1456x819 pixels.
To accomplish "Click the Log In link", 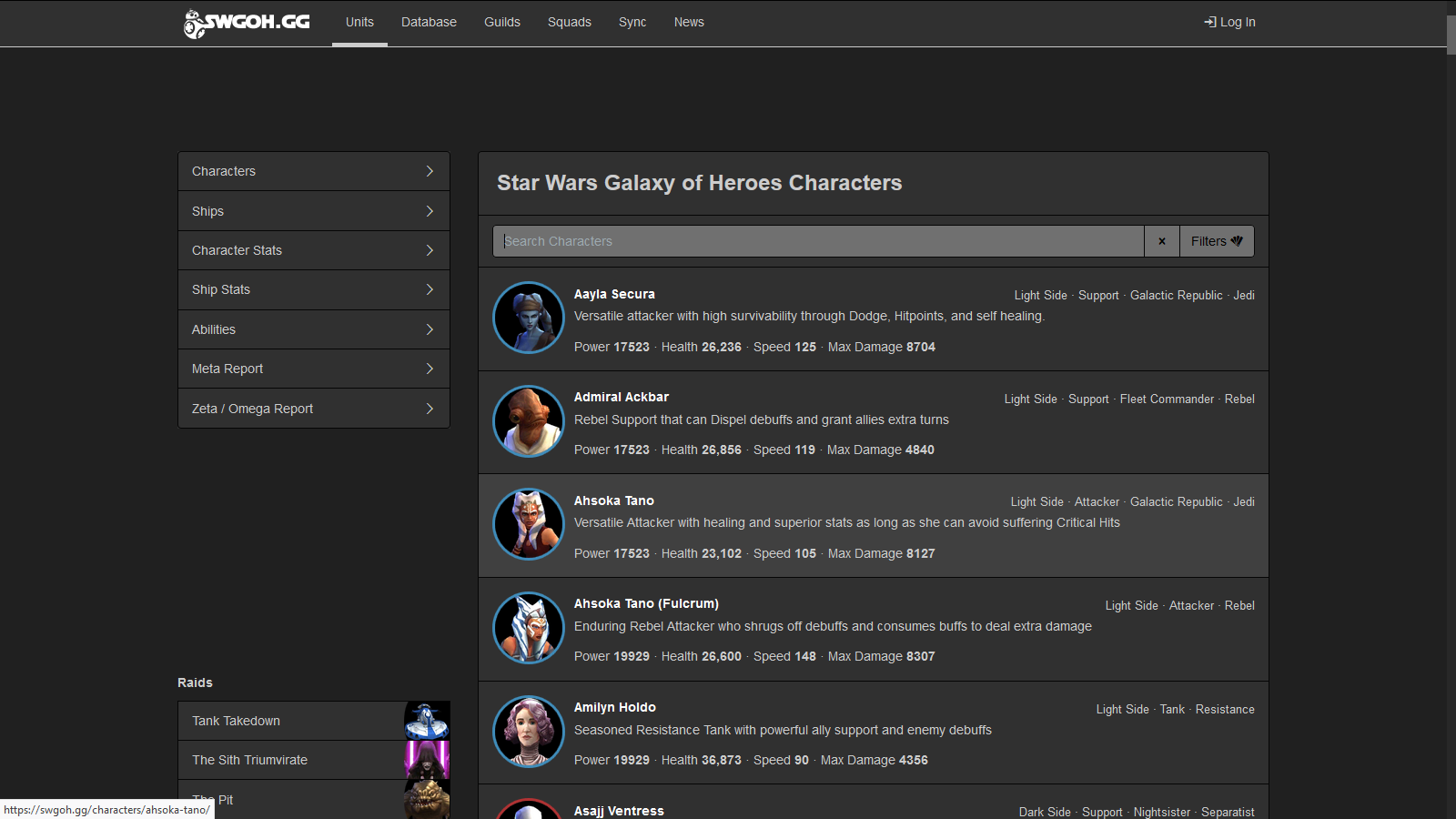I will [1229, 22].
